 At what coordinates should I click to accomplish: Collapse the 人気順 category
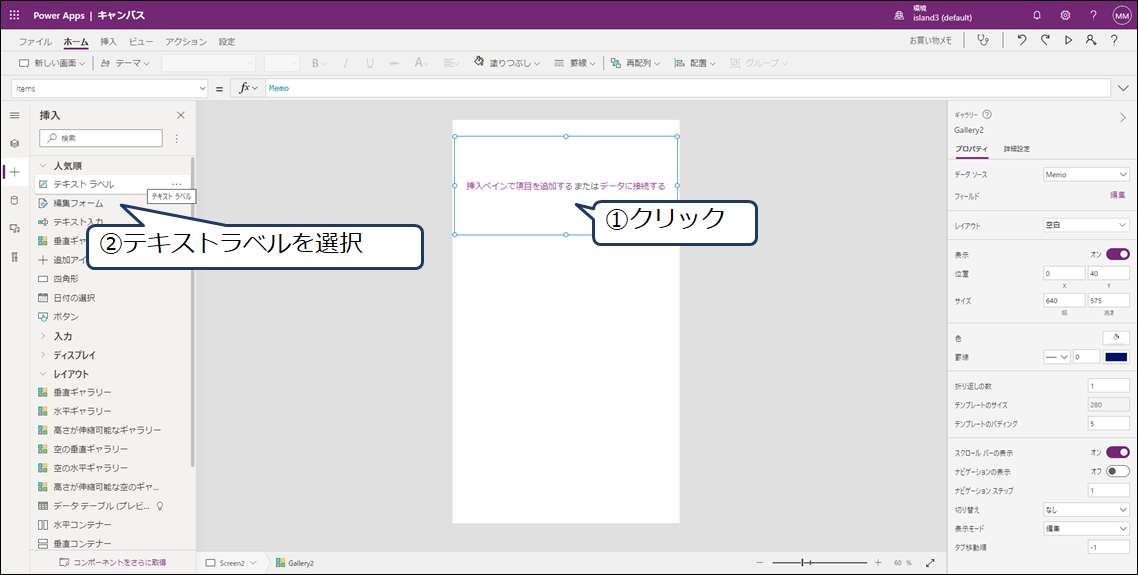[43, 166]
